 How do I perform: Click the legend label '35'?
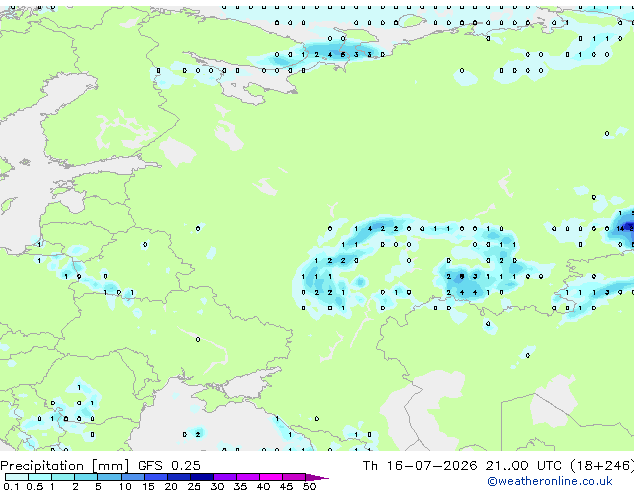[240, 486]
